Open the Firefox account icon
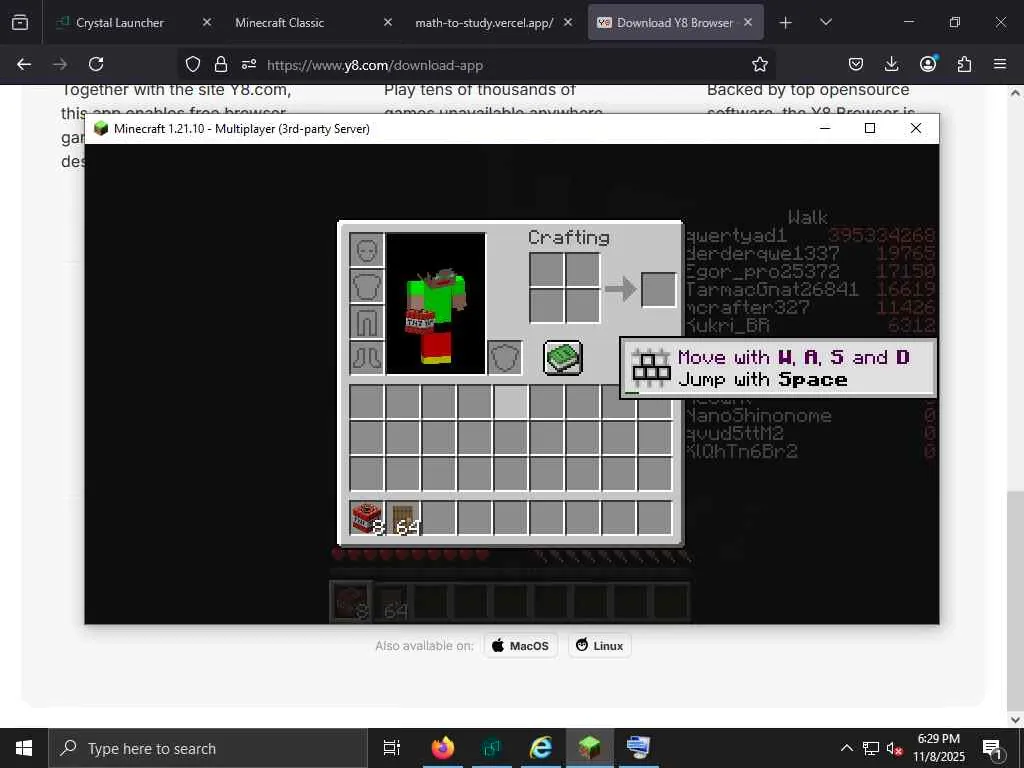This screenshot has height=768, width=1024. coord(928,64)
